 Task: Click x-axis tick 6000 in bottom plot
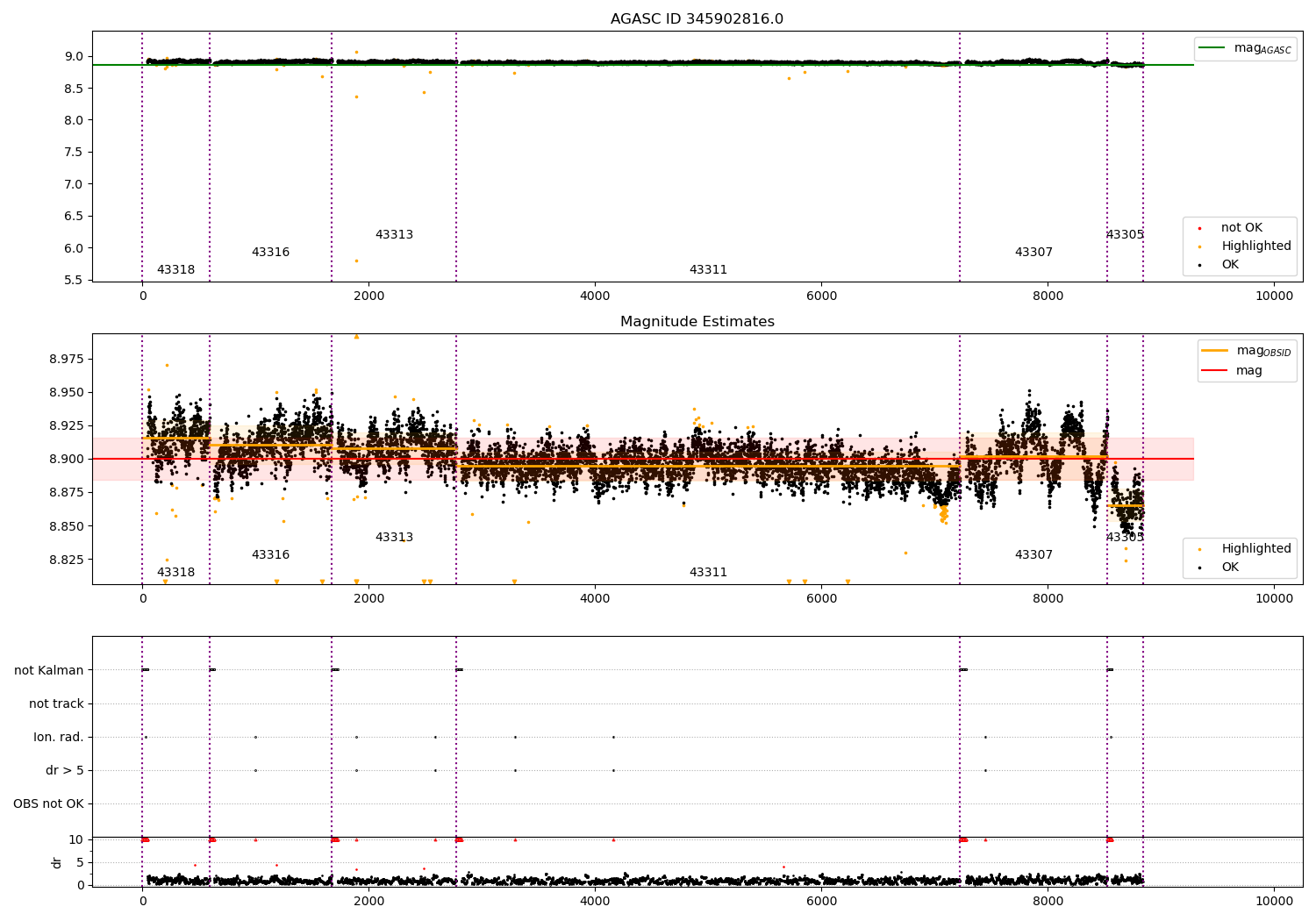tap(821, 900)
